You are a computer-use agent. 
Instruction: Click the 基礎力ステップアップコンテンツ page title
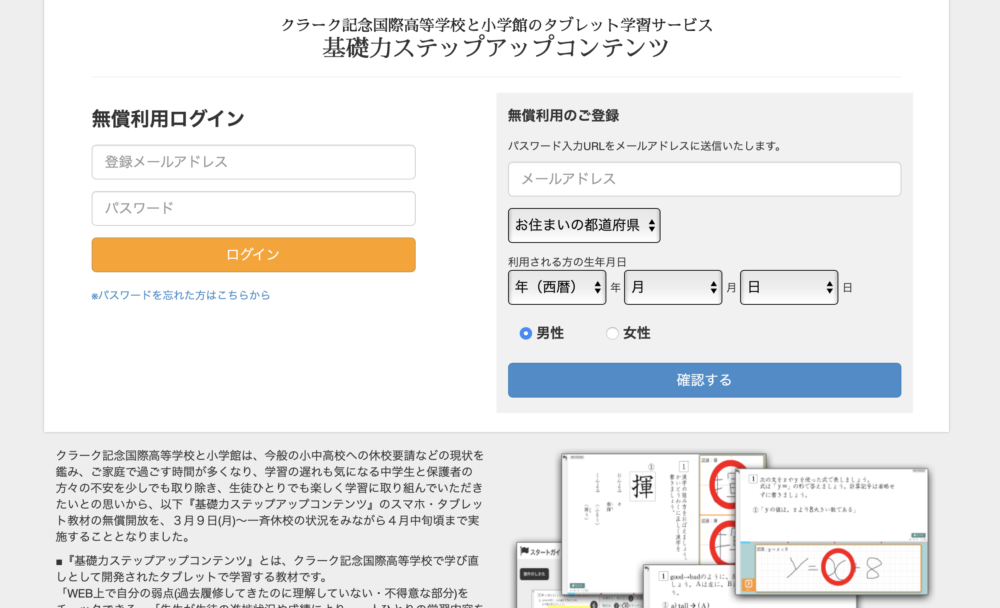click(x=496, y=48)
